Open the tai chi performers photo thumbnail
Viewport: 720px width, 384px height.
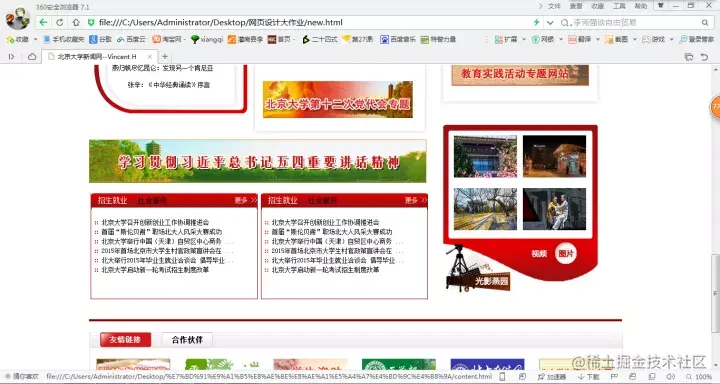coord(554,209)
